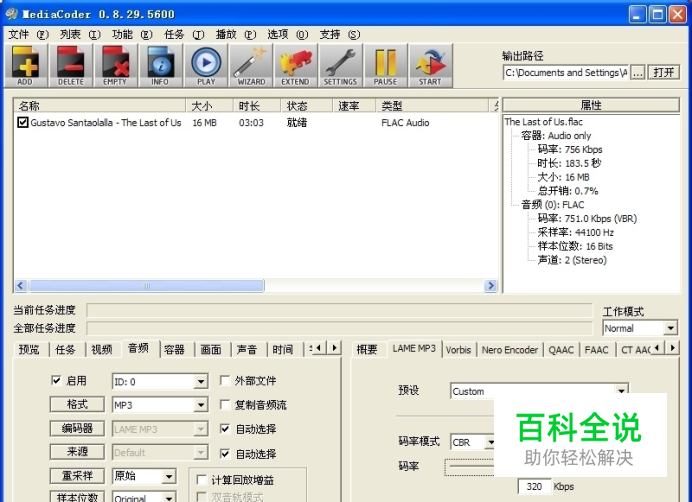Viewport: 692px width, 502px height.
Task: Open the SETTINGS wrench icon
Action: click(x=340, y=65)
